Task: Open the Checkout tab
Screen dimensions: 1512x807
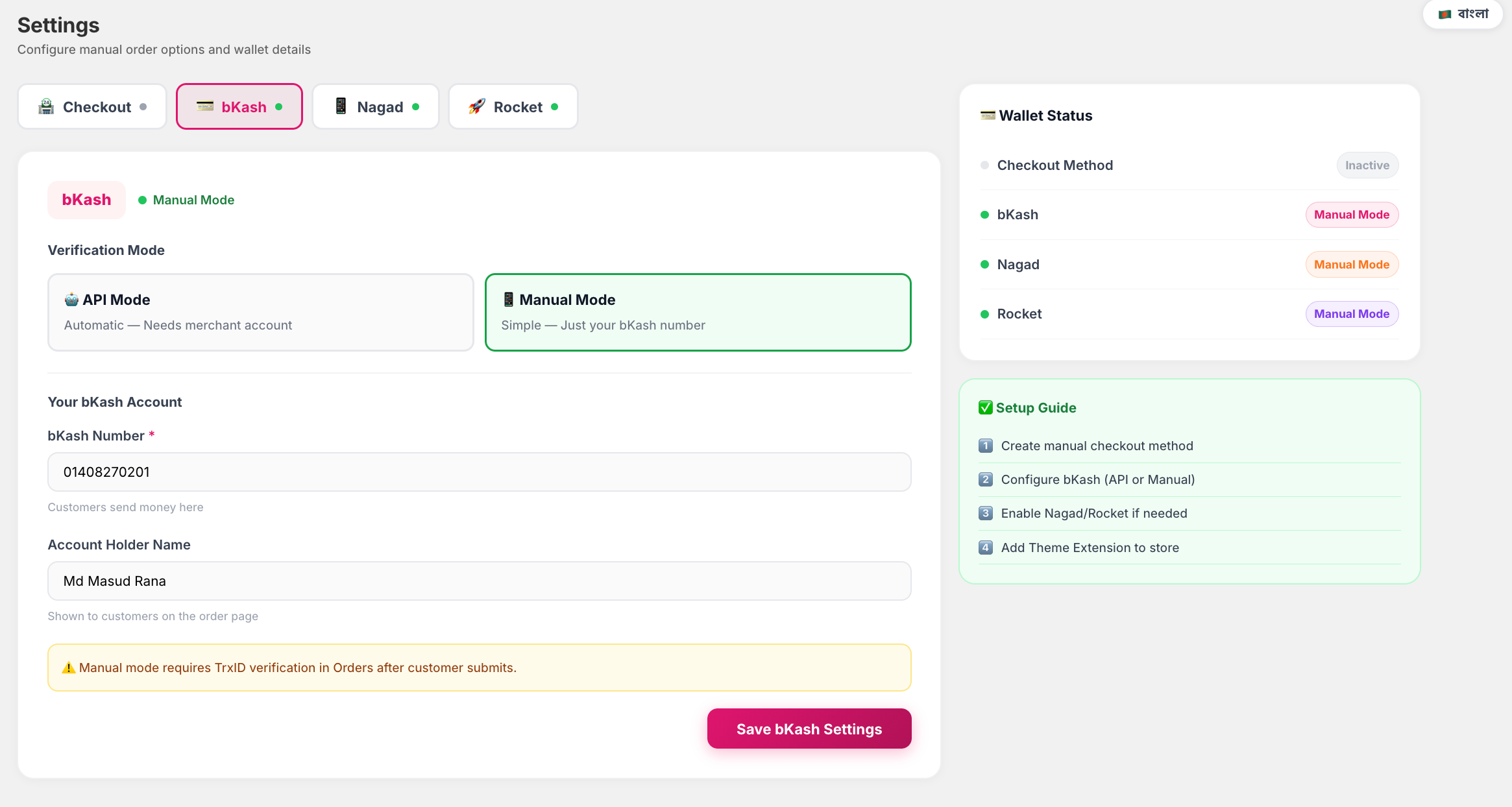Action: [x=92, y=106]
